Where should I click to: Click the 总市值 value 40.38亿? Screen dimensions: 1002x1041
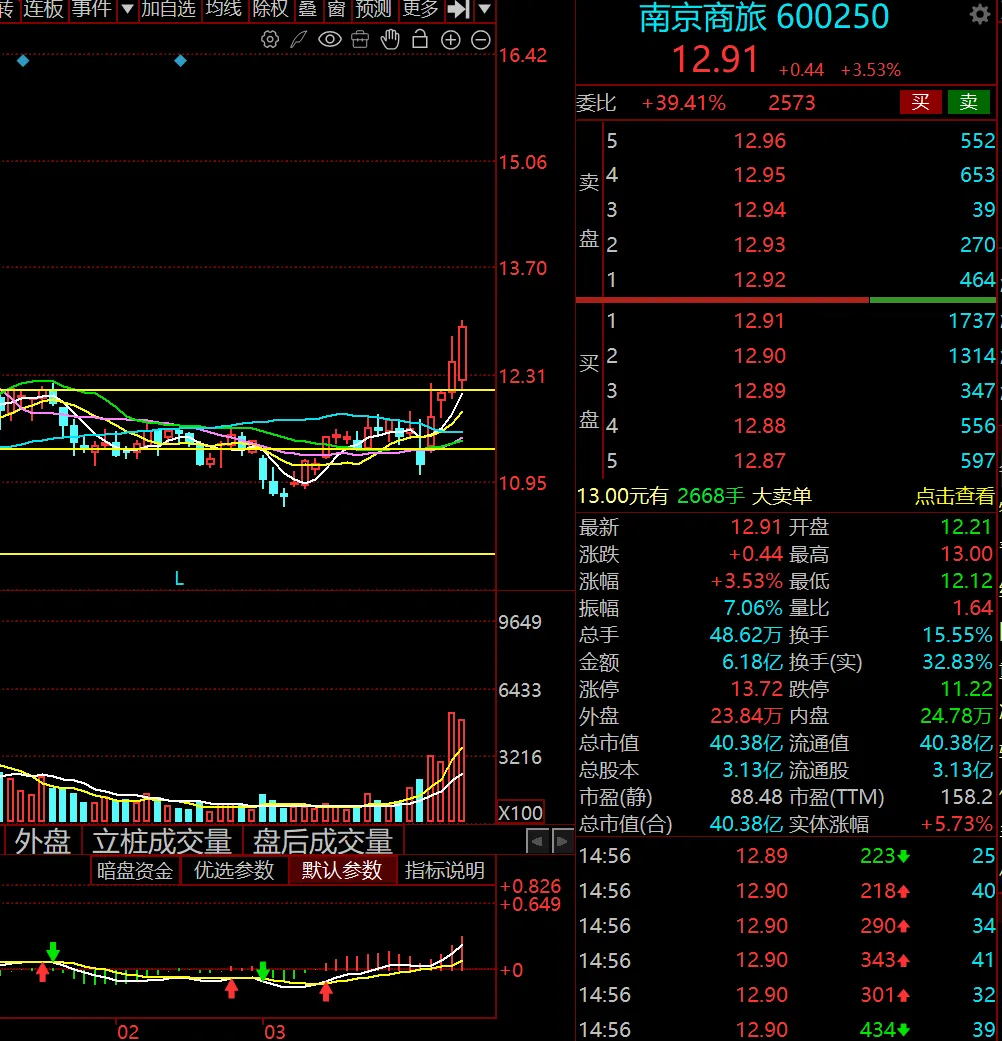[746, 743]
